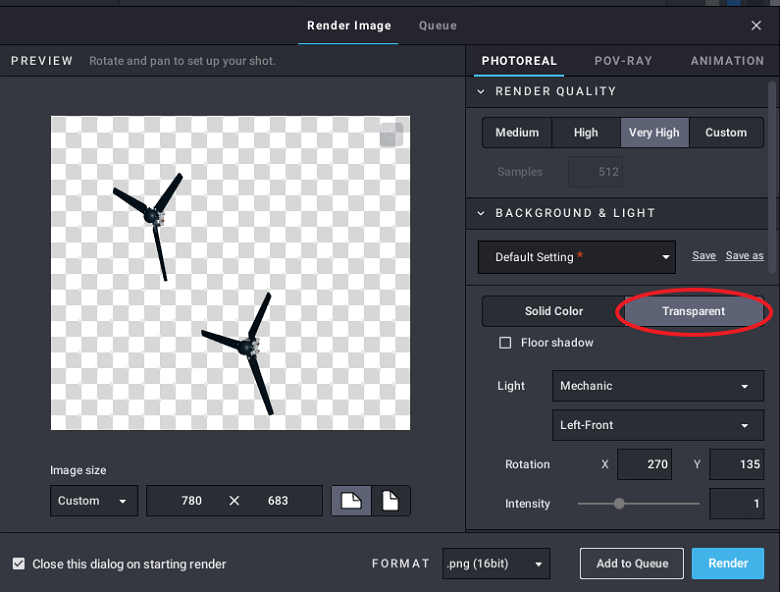Click the Rotation Y field

[736, 464]
